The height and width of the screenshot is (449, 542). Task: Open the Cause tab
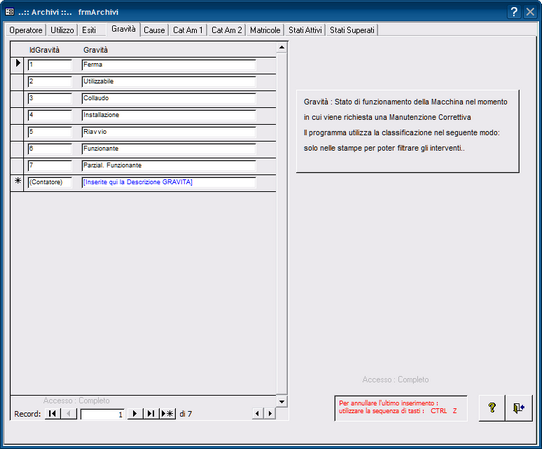point(154,30)
